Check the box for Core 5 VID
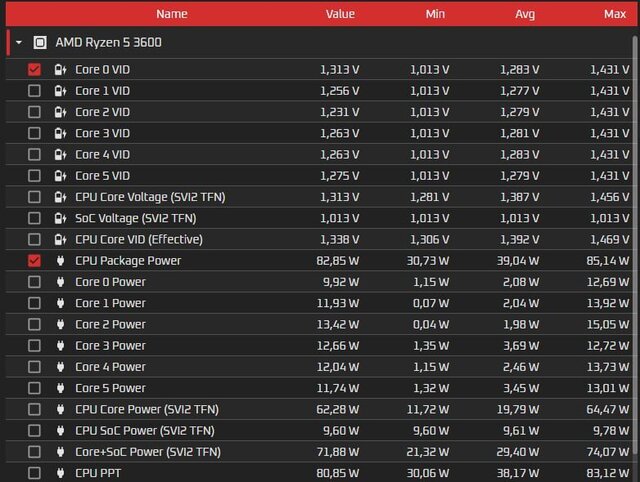This screenshot has width=640, height=482. (x=35, y=176)
